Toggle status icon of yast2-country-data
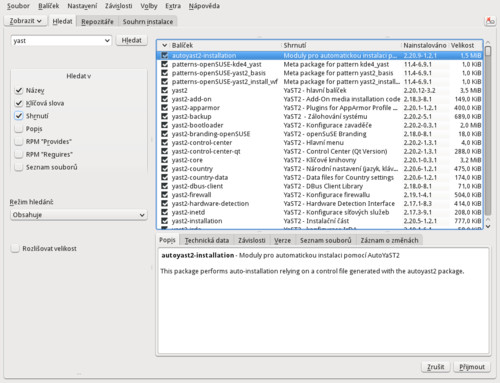 [164, 177]
